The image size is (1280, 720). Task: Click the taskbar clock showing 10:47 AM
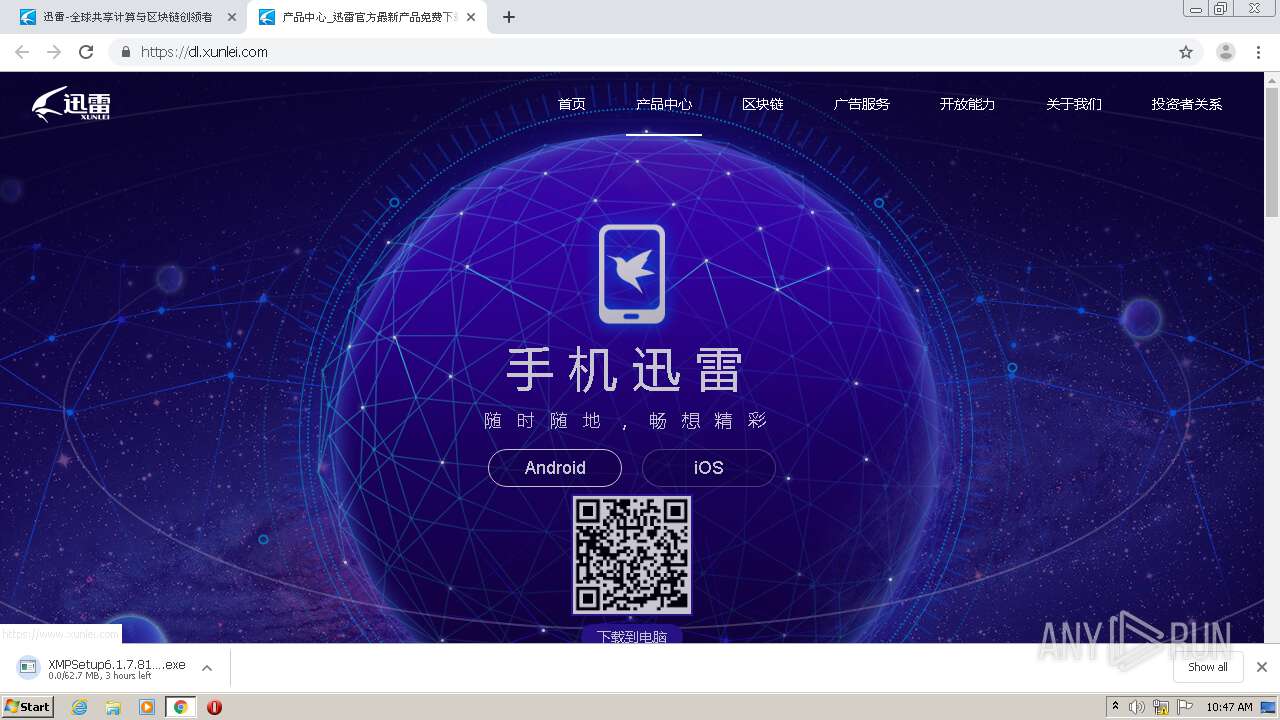click(1229, 707)
